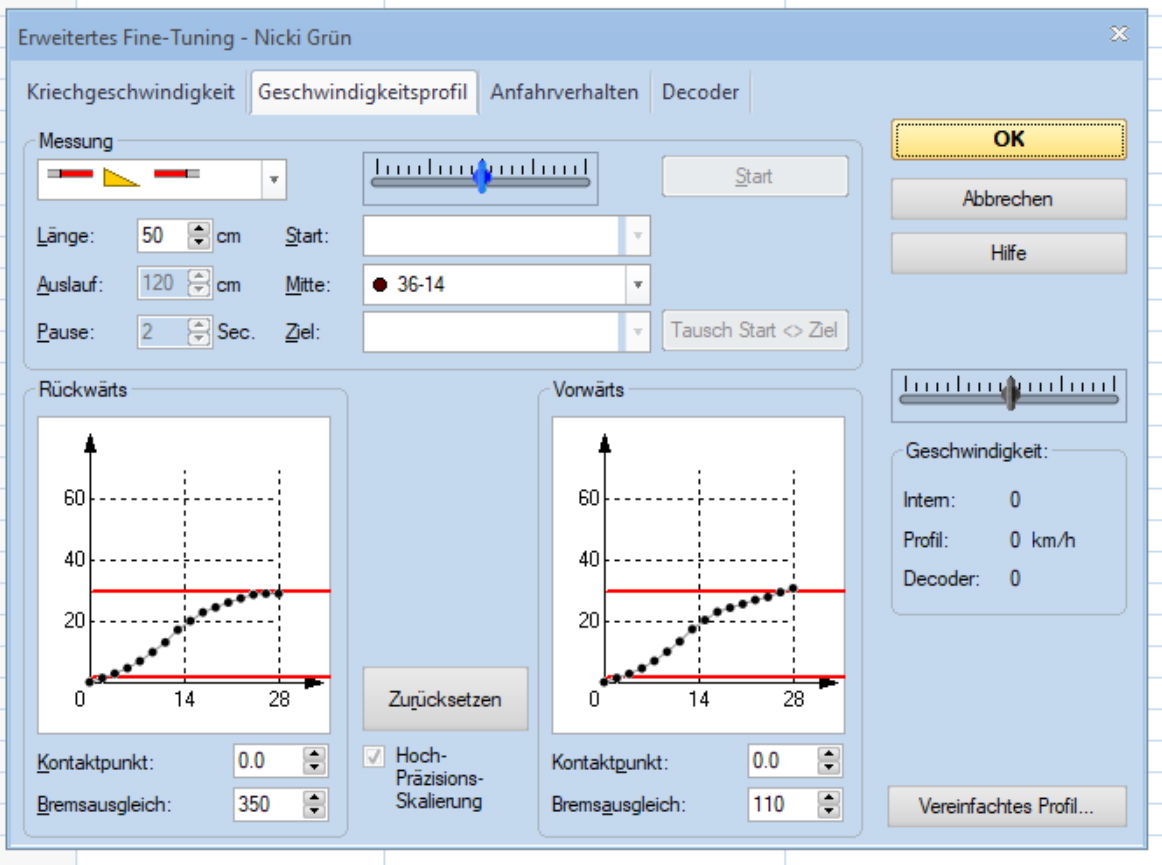Increase Rückwärts Bremsausgleich value

(315, 797)
